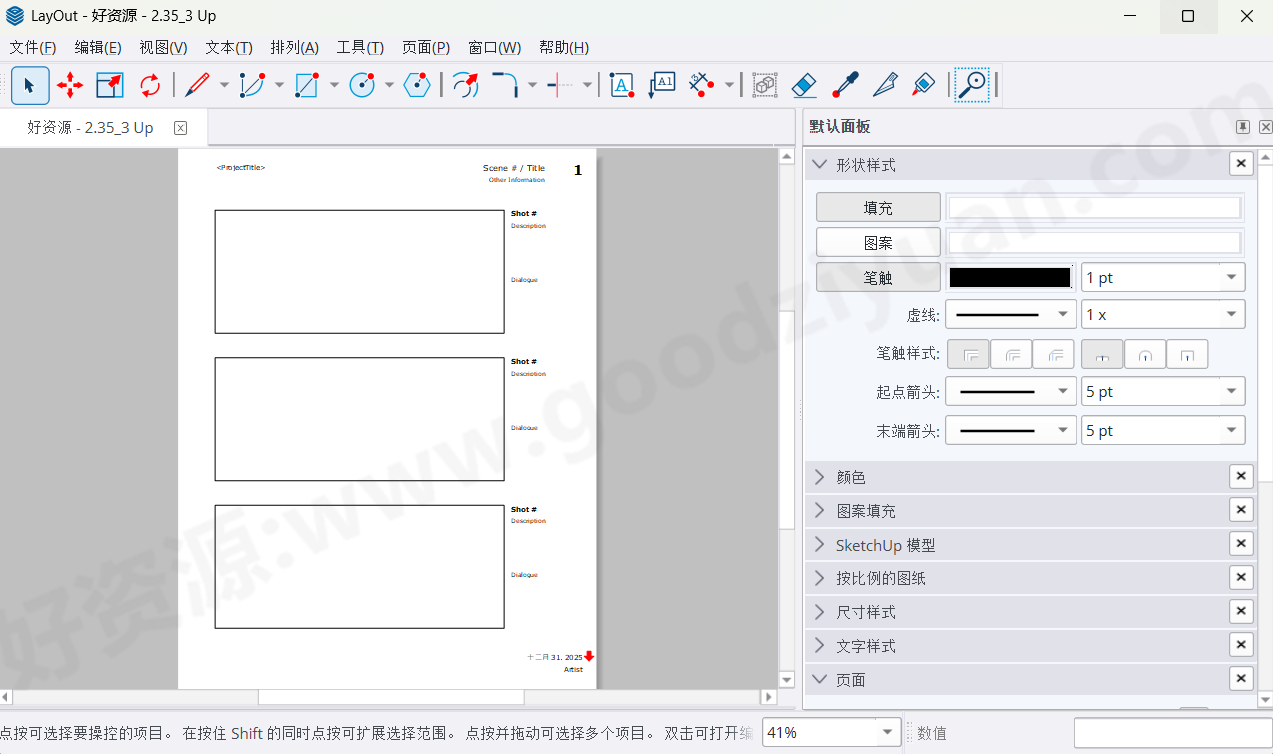1273x754 pixels.
Task: Open the 页面 menu
Action: click(x=426, y=47)
